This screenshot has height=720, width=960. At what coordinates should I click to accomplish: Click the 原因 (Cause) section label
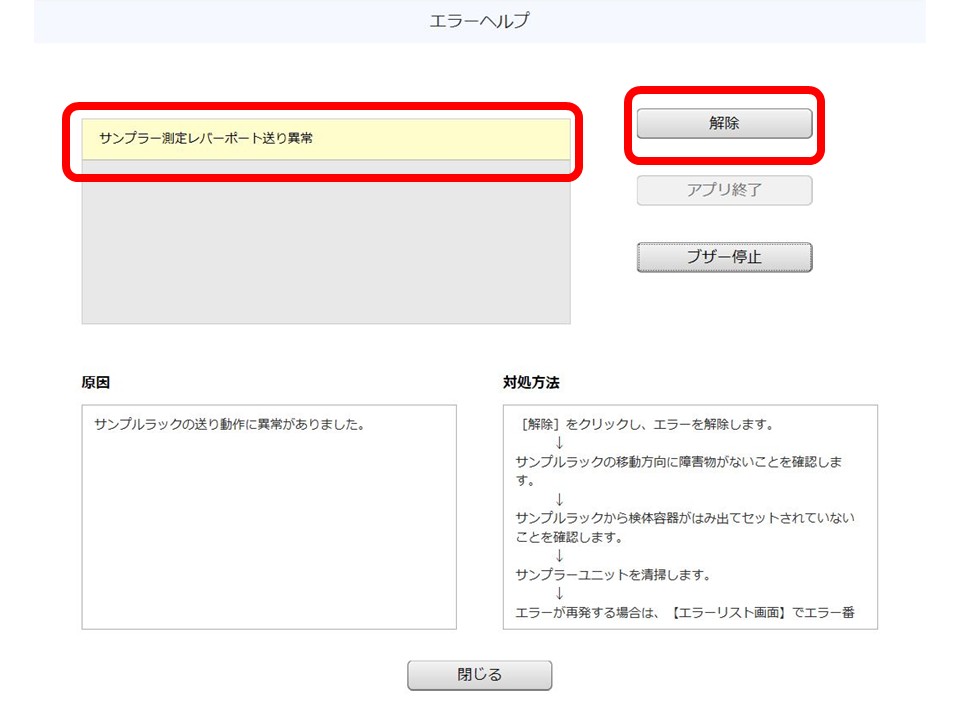coord(98,380)
